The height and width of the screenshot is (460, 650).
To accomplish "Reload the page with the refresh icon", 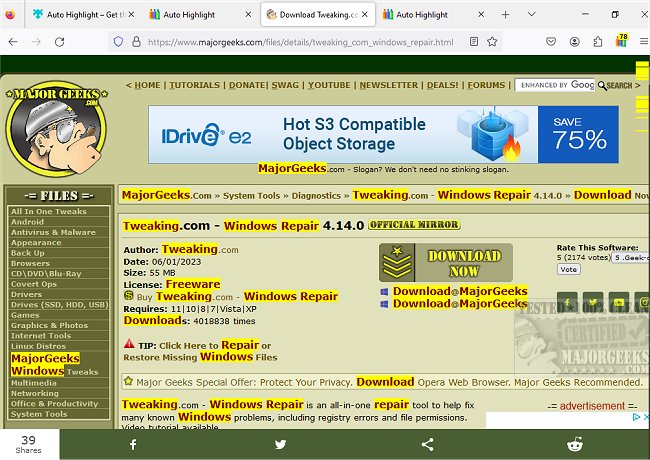I will coord(60,41).
